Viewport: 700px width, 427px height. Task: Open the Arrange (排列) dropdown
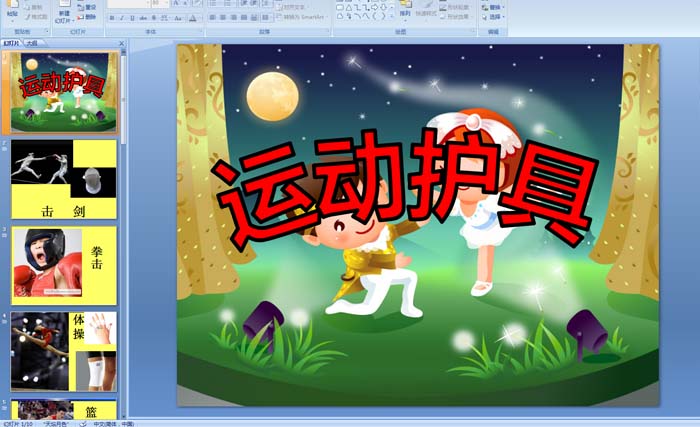point(405,9)
